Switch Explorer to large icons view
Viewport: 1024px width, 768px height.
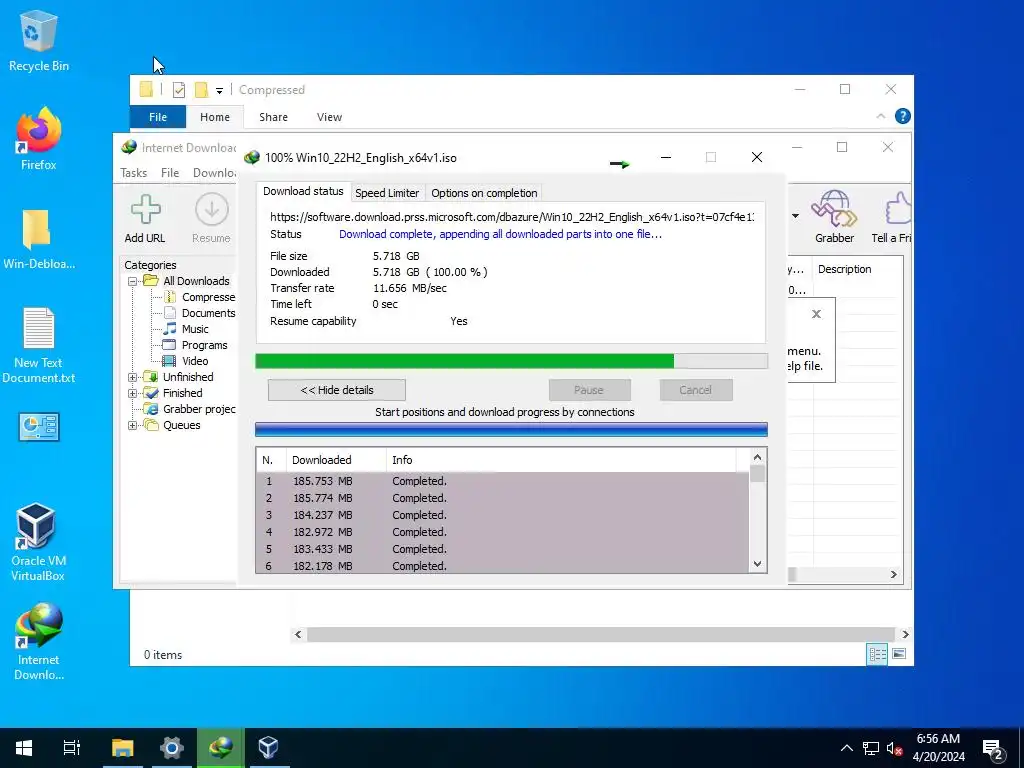pyautogui.click(x=899, y=654)
